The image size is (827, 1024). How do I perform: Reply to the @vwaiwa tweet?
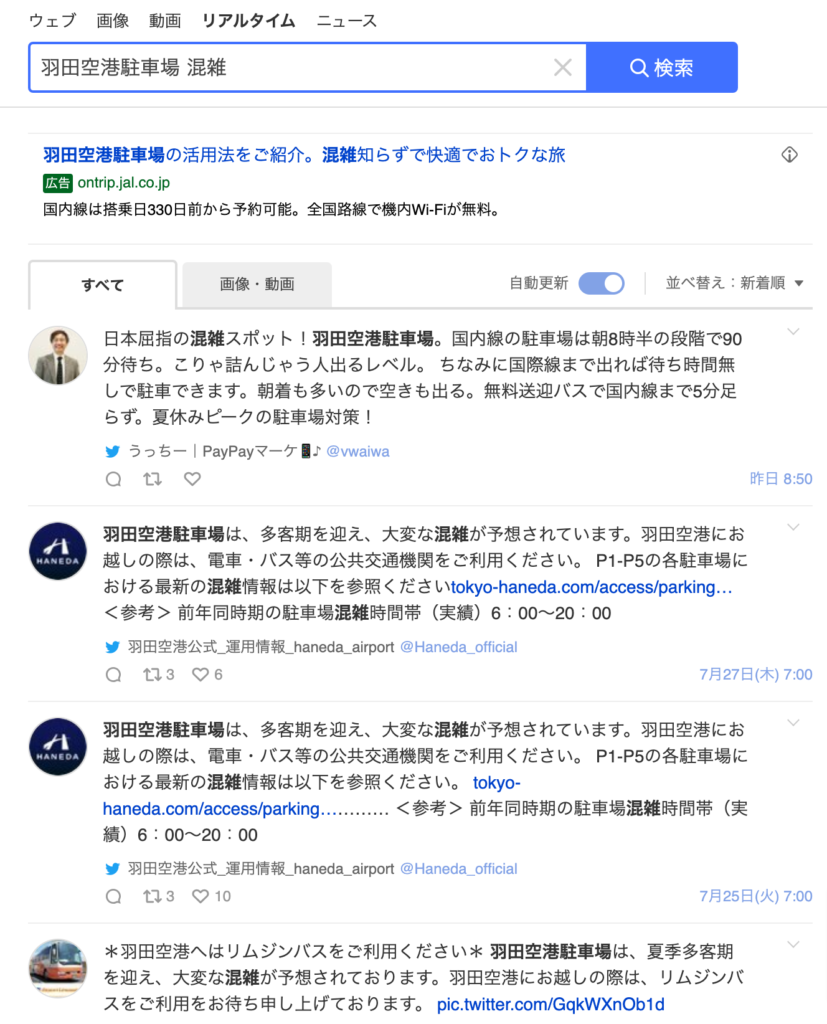click(114, 479)
